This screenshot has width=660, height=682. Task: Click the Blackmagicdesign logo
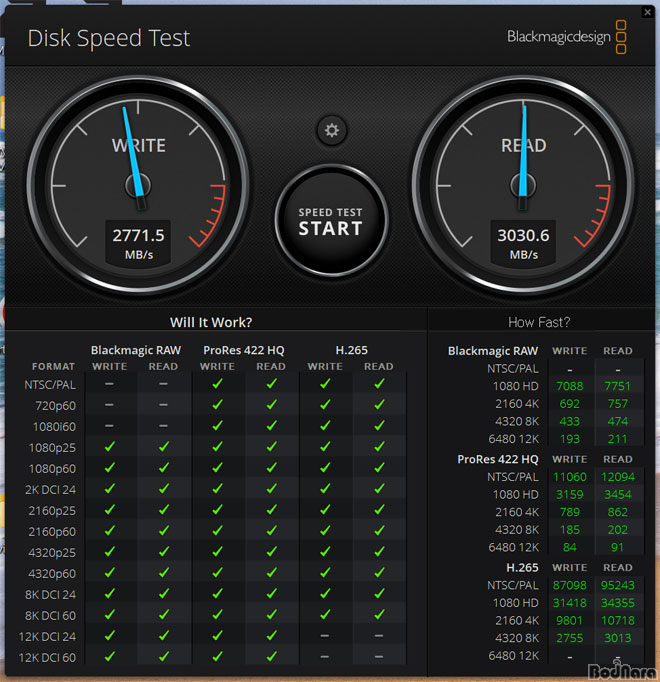pos(566,37)
